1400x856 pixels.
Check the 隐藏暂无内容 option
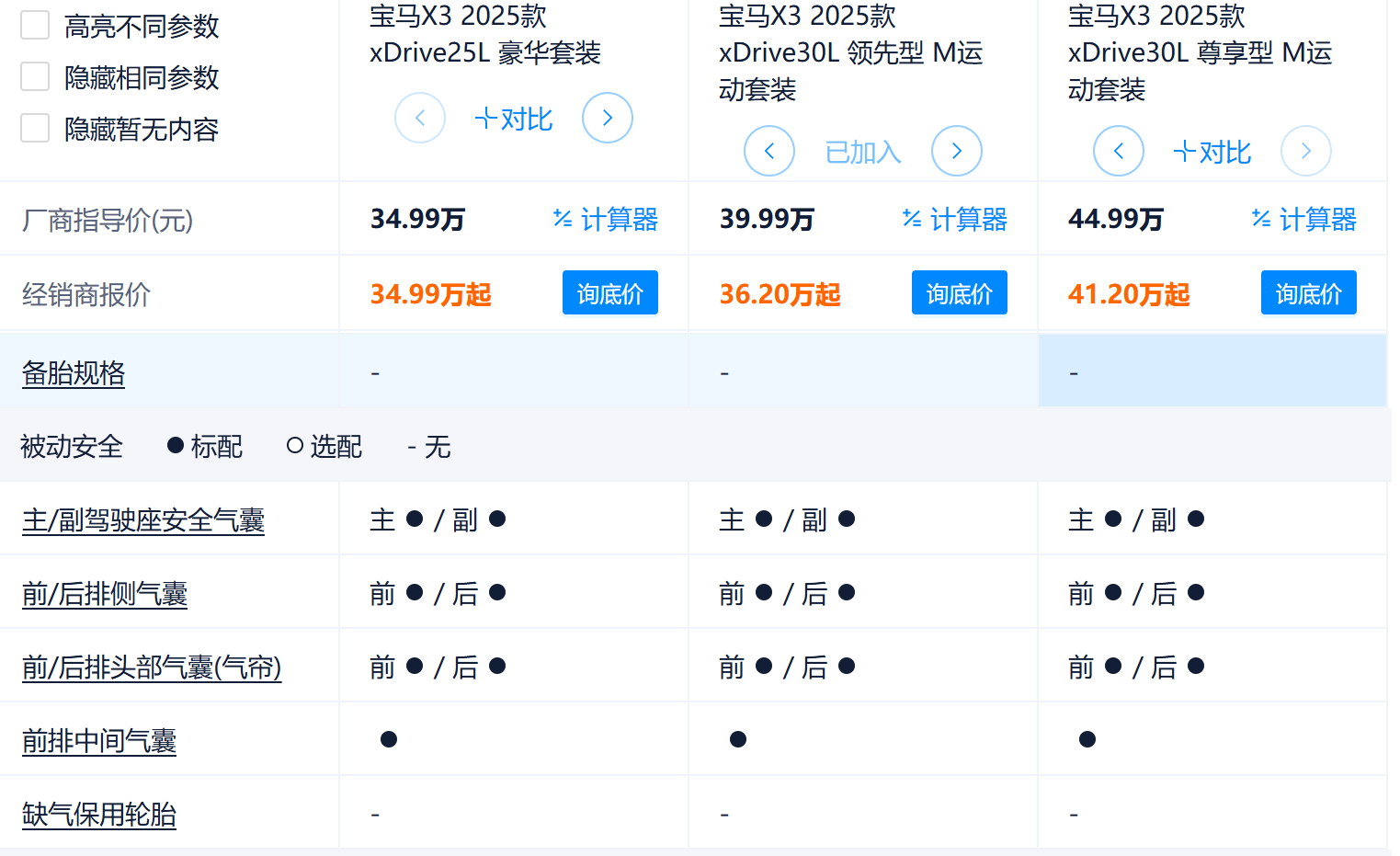pyautogui.click(x=35, y=128)
